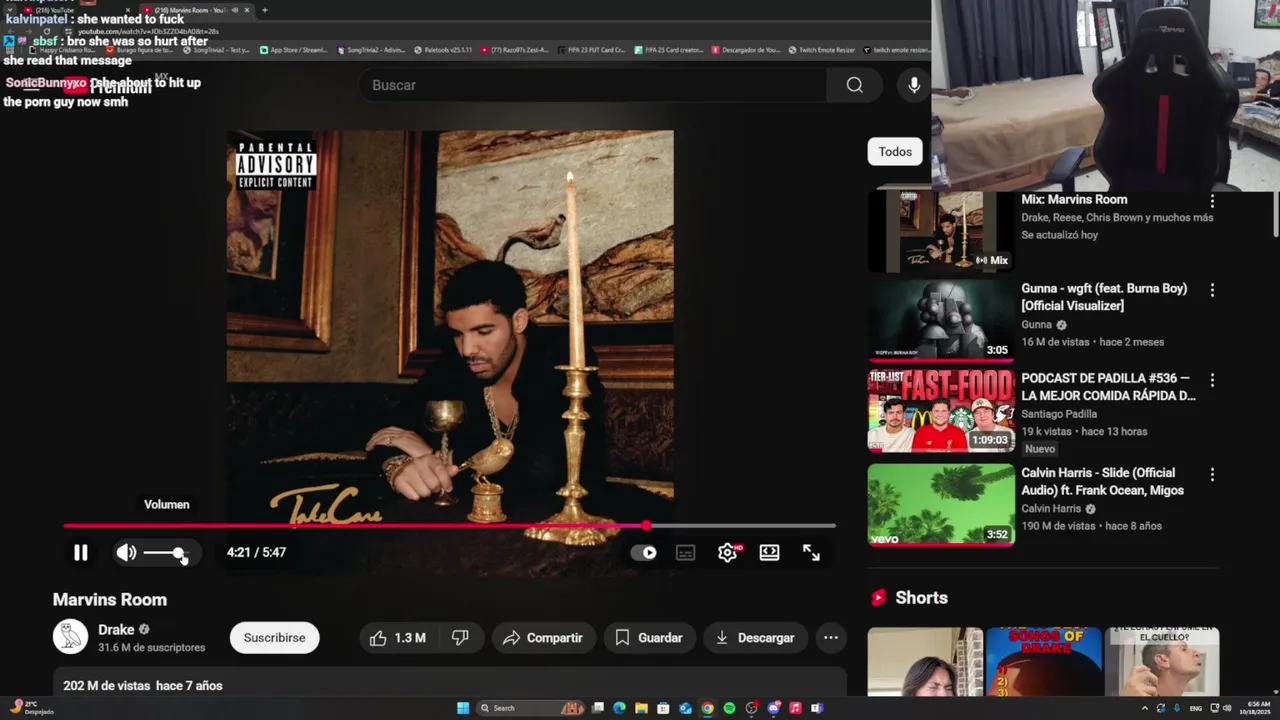Open Microsoft Edge from the taskbar
1280x720 pixels.
point(619,708)
